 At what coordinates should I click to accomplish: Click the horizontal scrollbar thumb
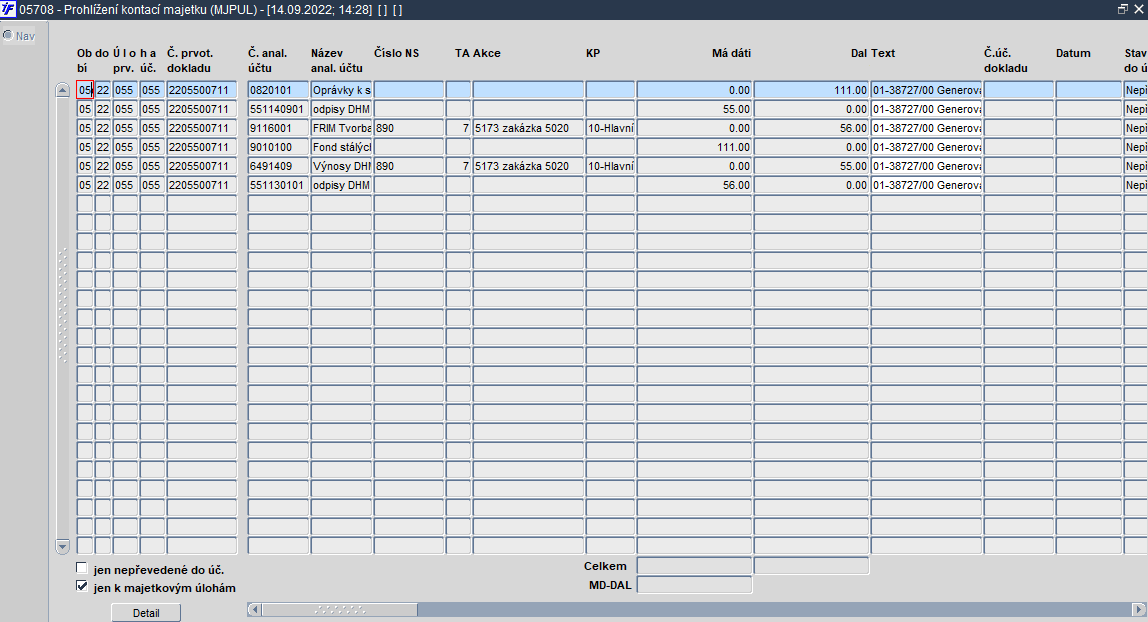340,610
